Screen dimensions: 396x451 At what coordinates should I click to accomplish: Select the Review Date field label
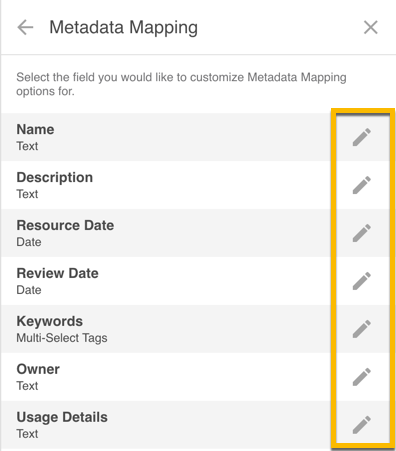tap(57, 273)
